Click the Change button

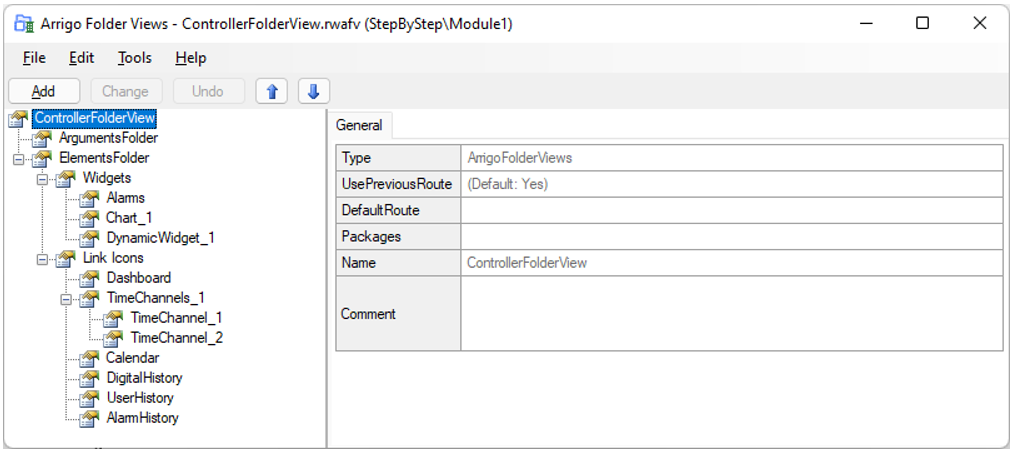(x=125, y=91)
